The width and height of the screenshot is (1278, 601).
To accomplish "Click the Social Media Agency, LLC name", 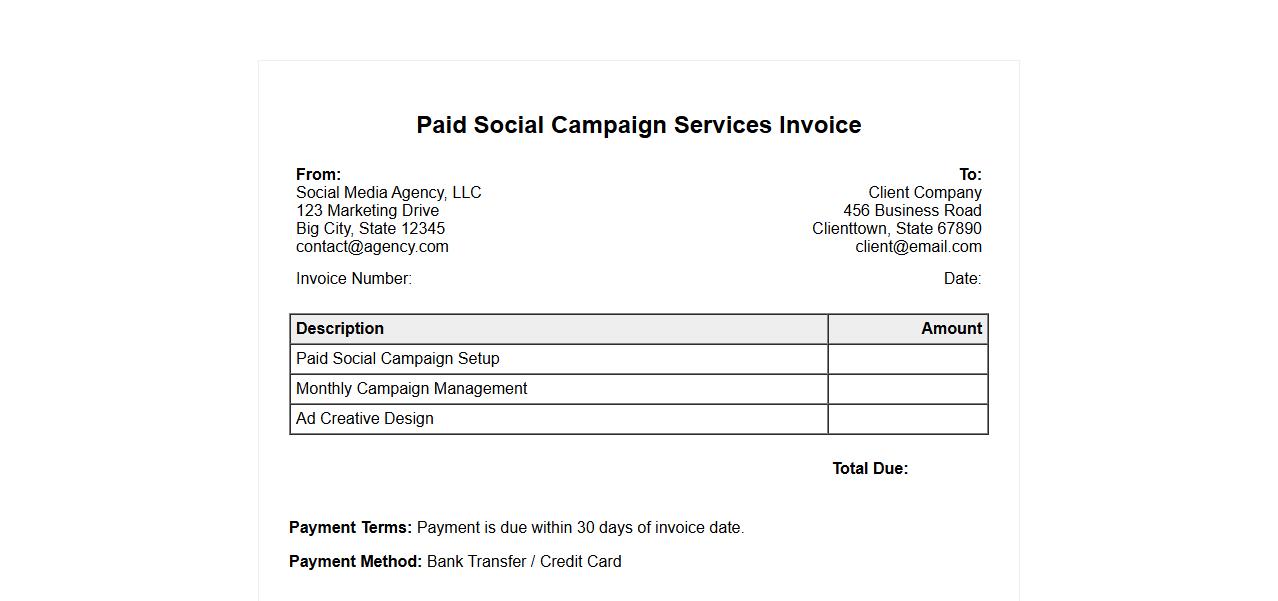I will click(x=388, y=193).
